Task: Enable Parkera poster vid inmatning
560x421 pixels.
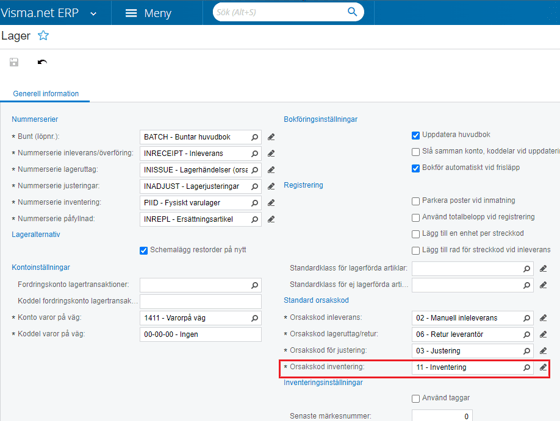Action: click(x=415, y=201)
